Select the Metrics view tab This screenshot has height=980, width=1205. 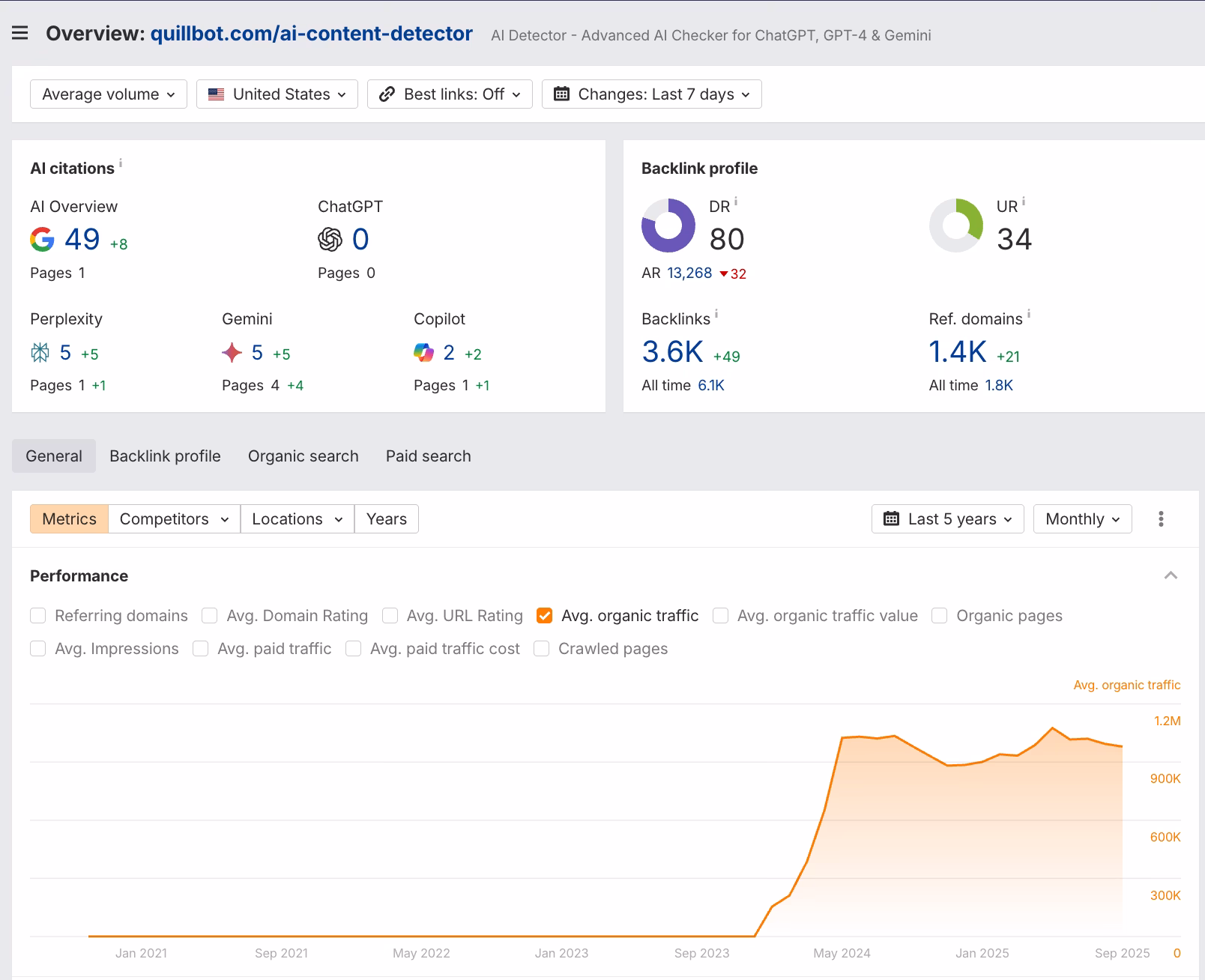(x=69, y=518)
